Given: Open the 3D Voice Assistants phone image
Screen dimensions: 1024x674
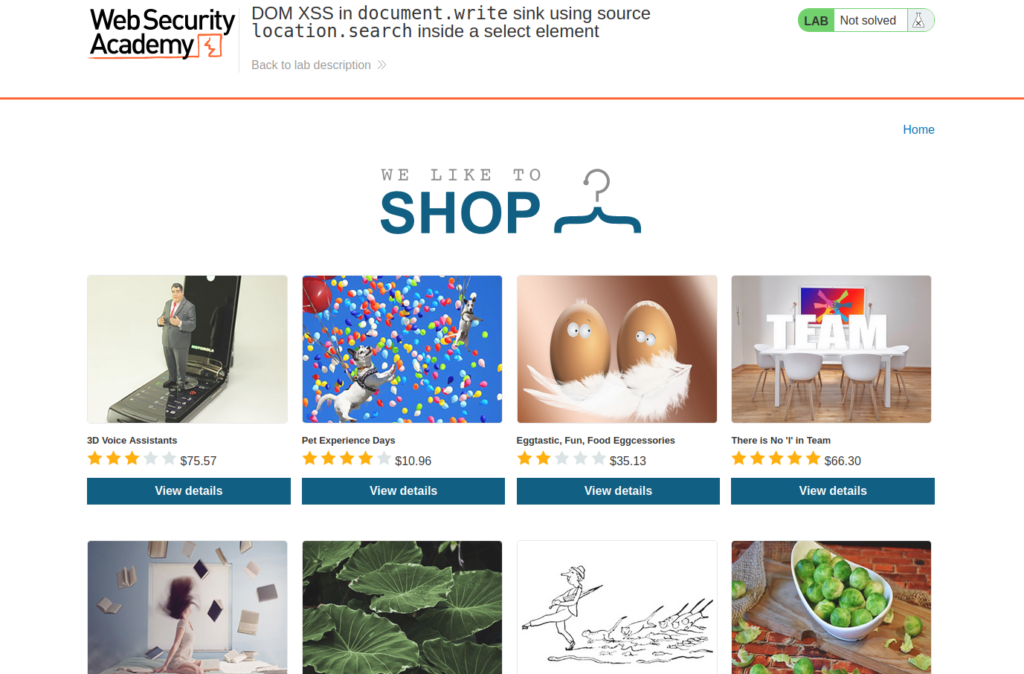Looking at the screenshot, I should (x=187, y=349).
